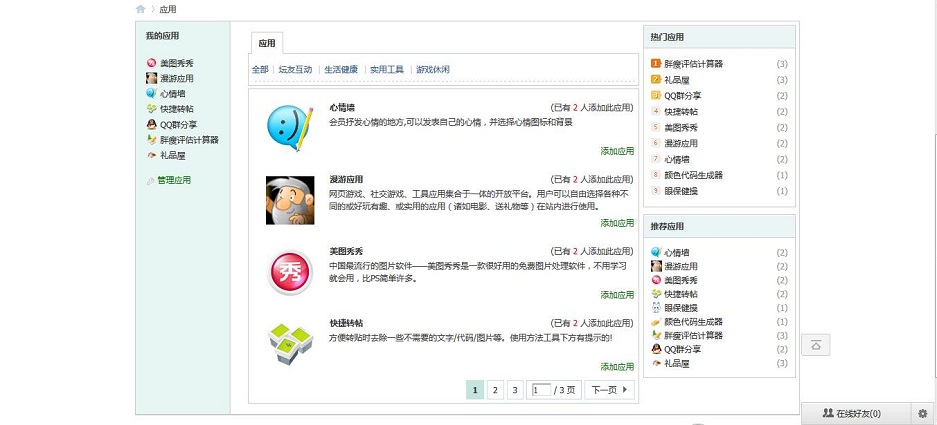This screenshot has height=425, width=937.
Task: Filter apps by 全部 category
Action: 260,69
